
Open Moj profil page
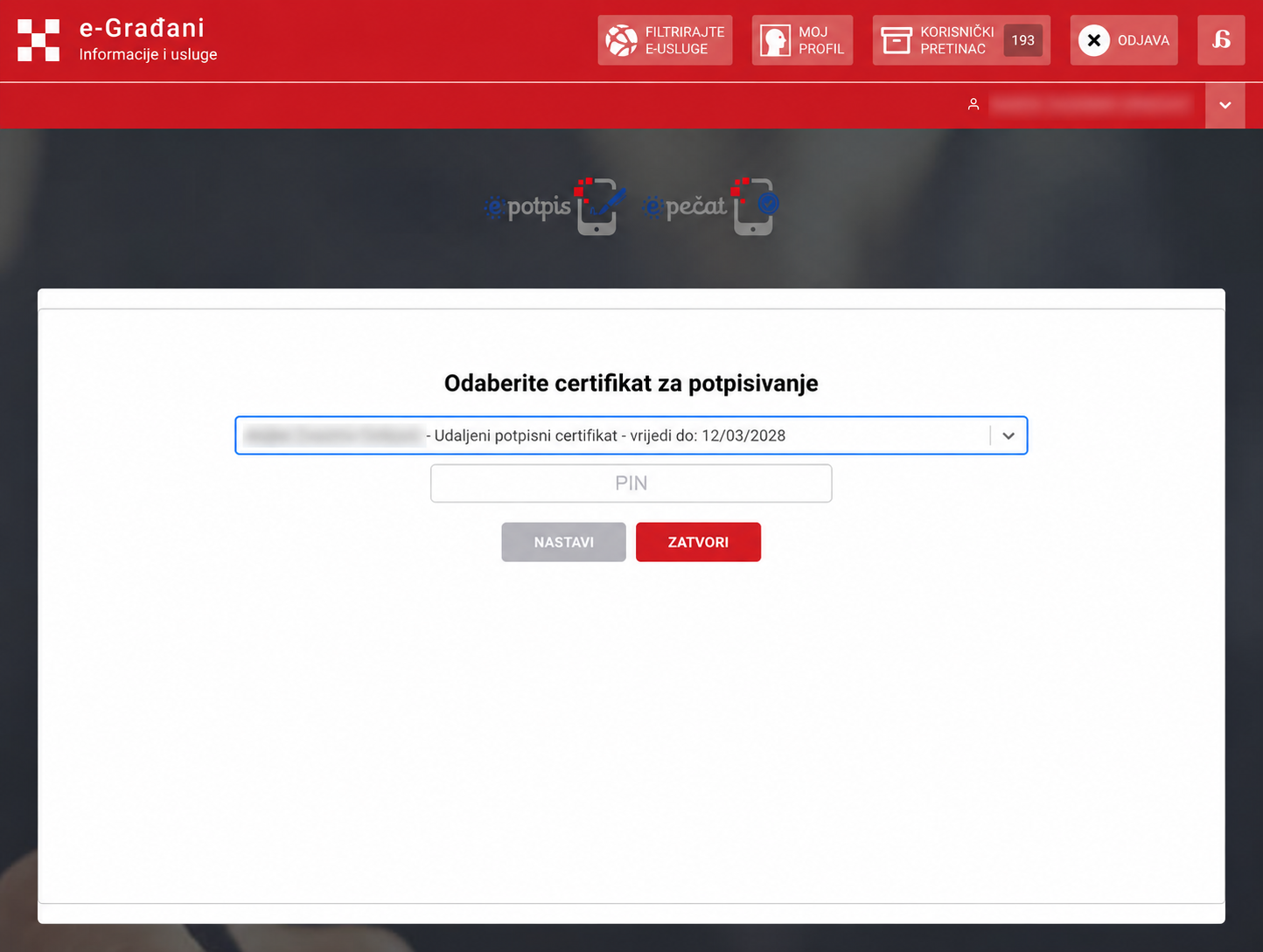pos(802,40)
